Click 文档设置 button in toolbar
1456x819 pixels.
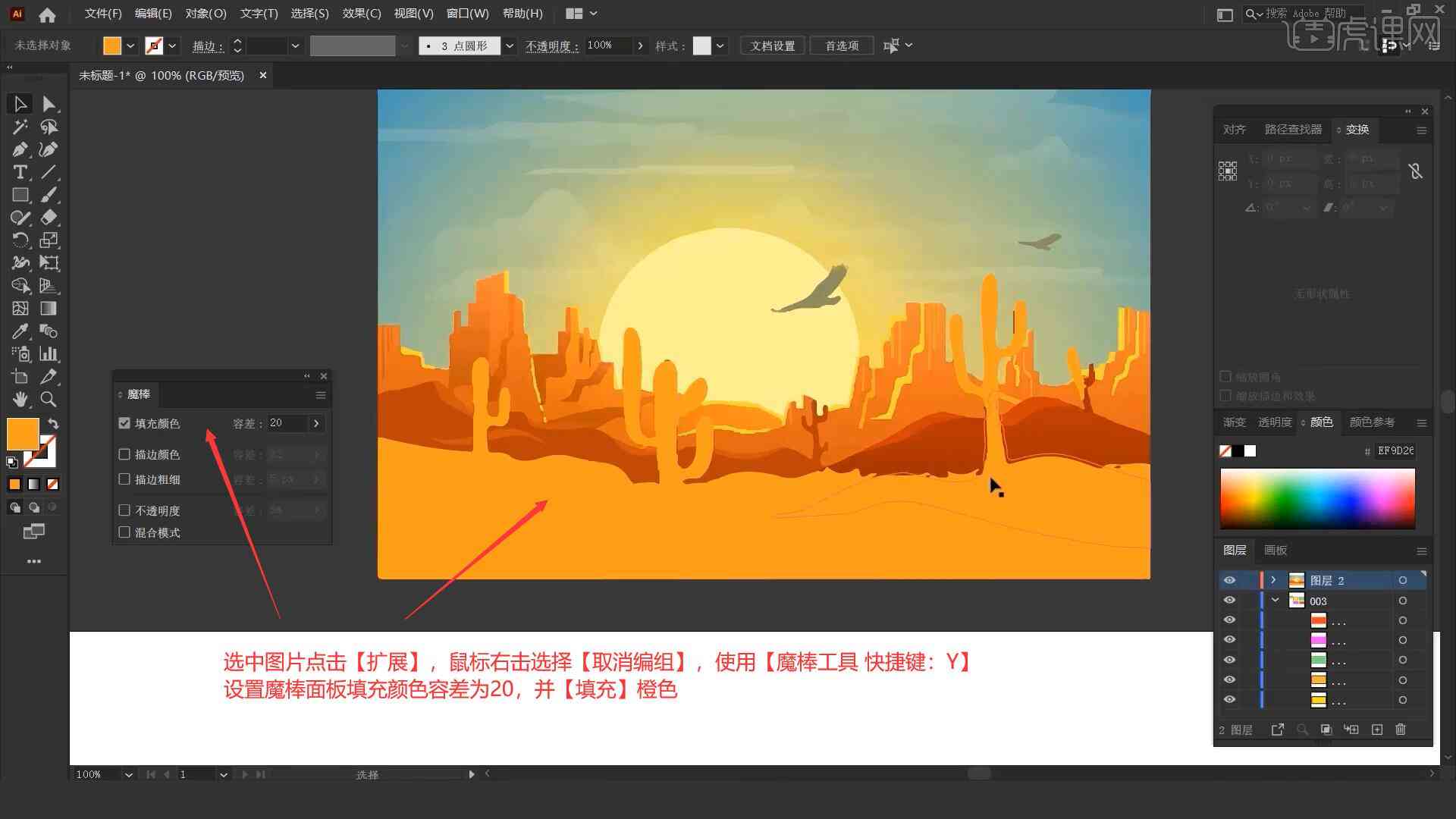[x=775, y=45]
